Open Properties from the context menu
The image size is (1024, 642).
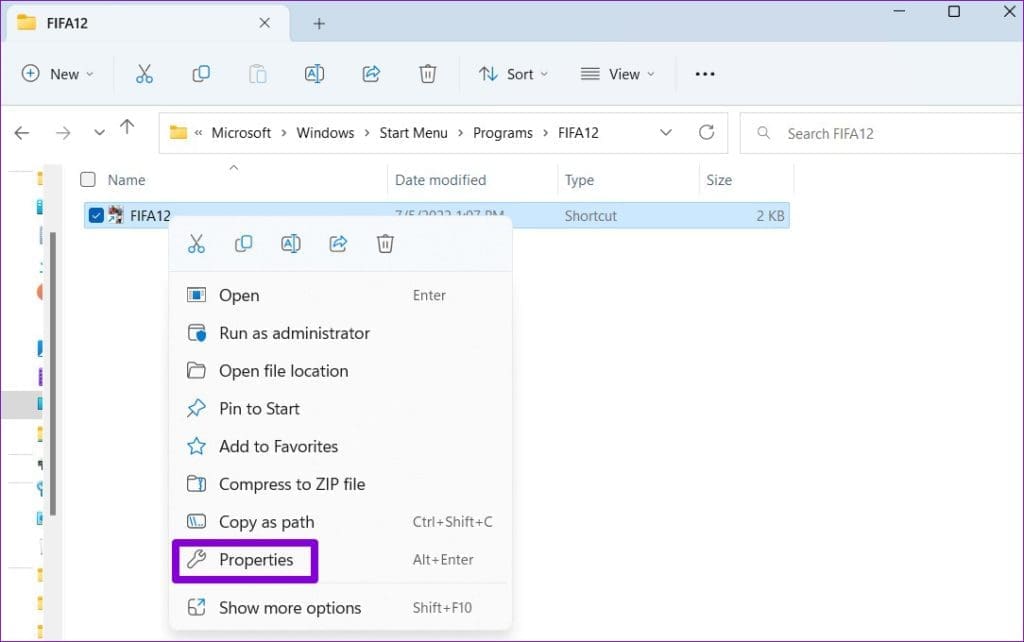tap(258, 560)
